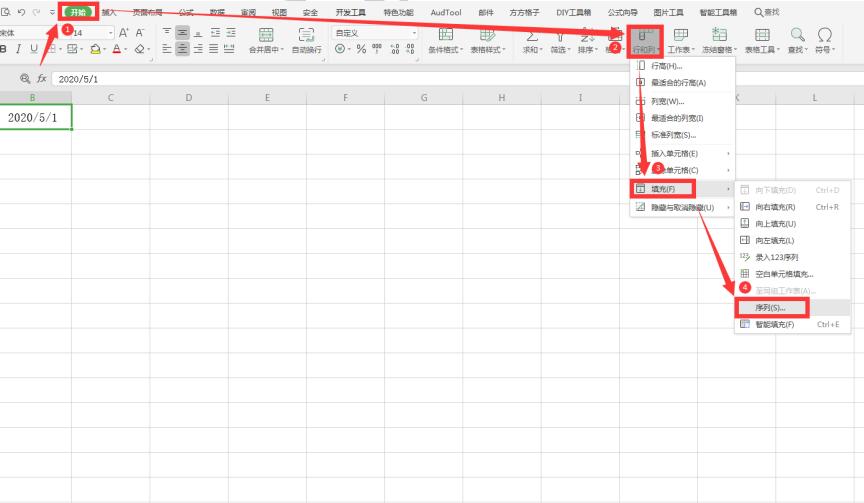This screenshot has width=864, height=503.
Task: Click the decrease decimal places icon
Action: click(x=410, y=49)
